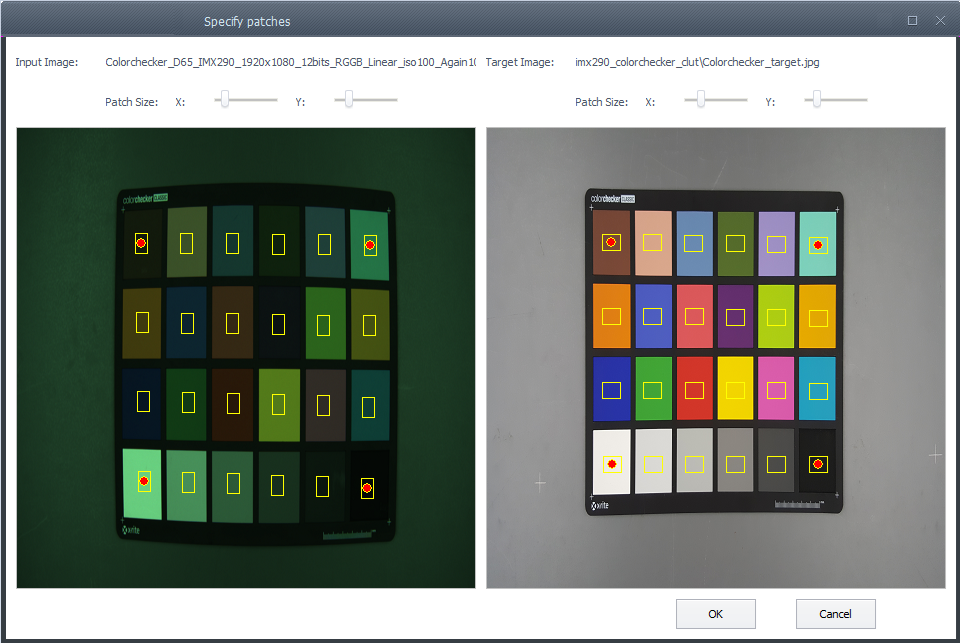Select red marker on bluish-green patch in target image

pyautogui.click(x=819, y=244)
